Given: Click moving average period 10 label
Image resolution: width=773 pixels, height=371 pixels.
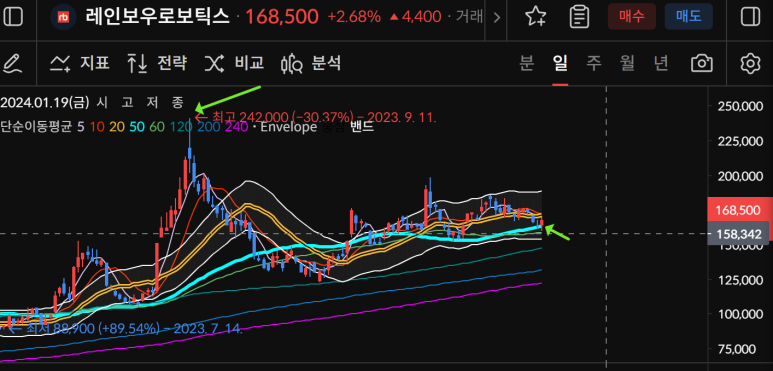Looking at the screenshot, I should pos(97,127).
